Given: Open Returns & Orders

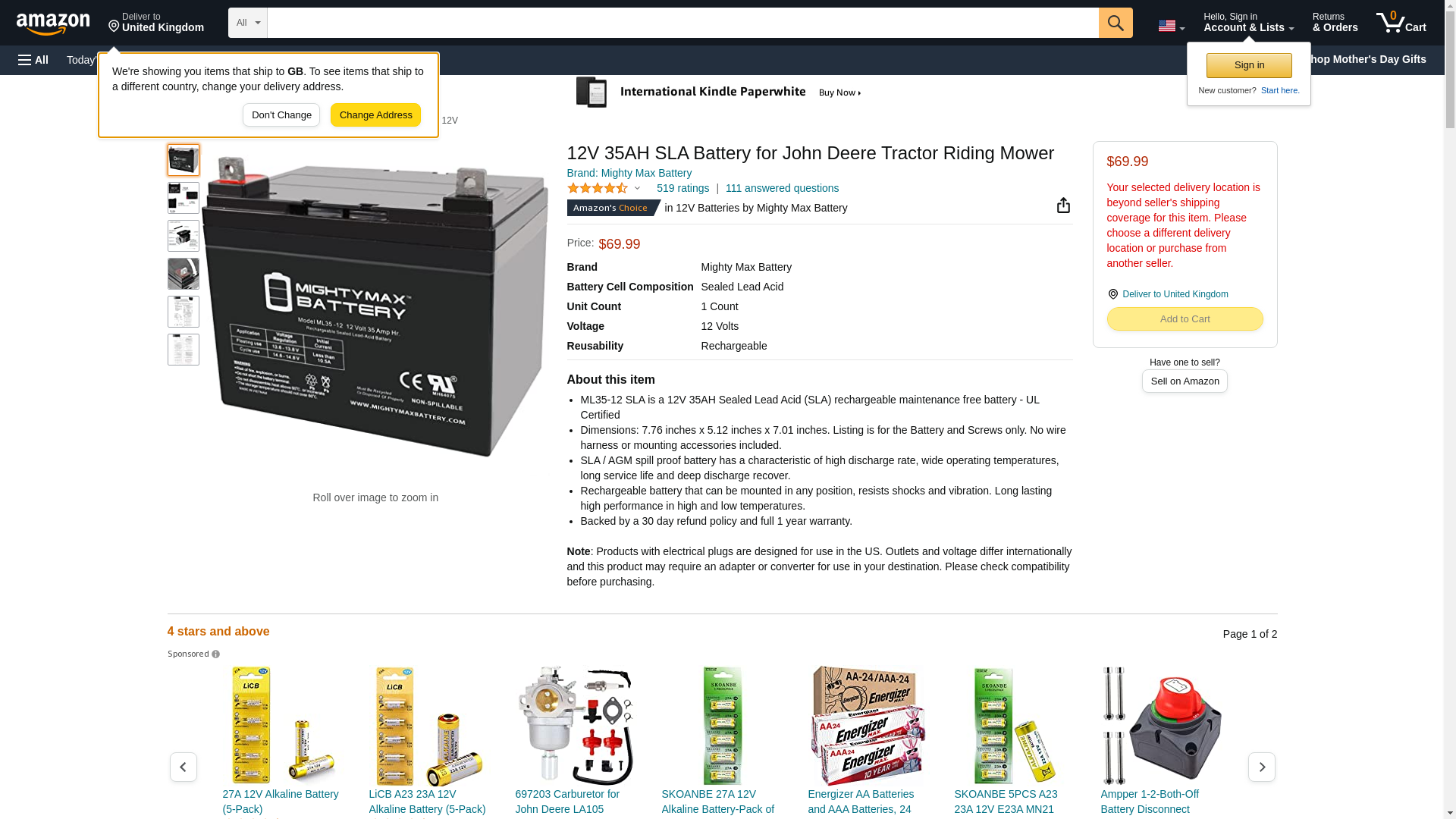Looking at the screenshot, I should coord(1335,23).
